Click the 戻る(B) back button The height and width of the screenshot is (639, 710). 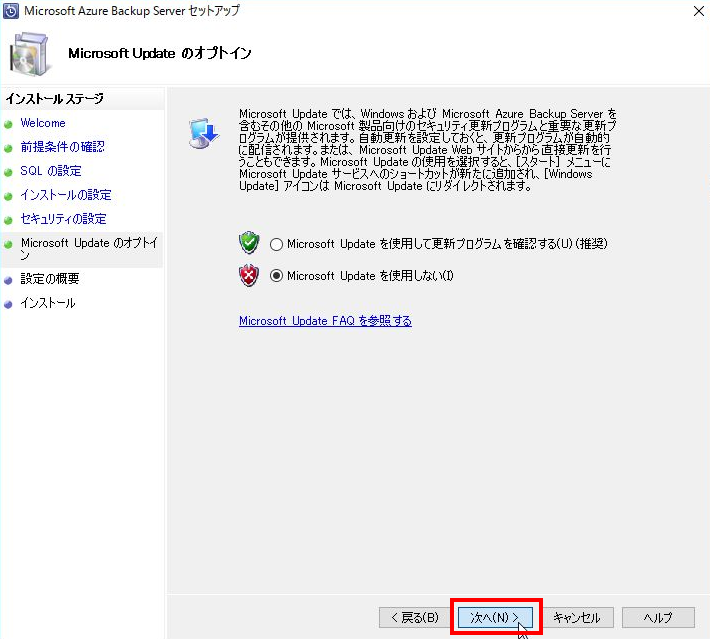tap(415, 618)
